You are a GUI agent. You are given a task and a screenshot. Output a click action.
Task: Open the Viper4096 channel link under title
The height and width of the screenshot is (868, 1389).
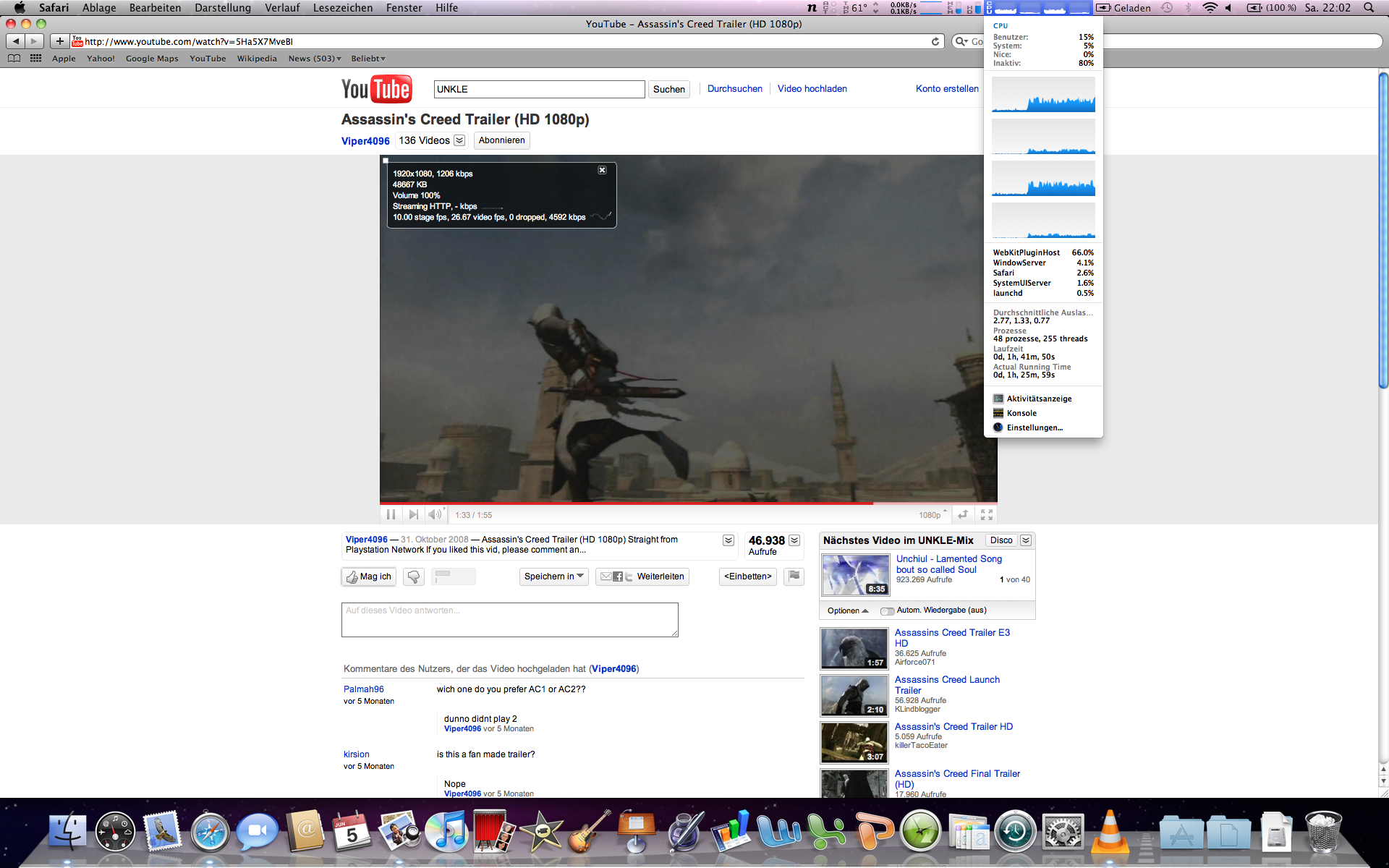tap(365, 141)
